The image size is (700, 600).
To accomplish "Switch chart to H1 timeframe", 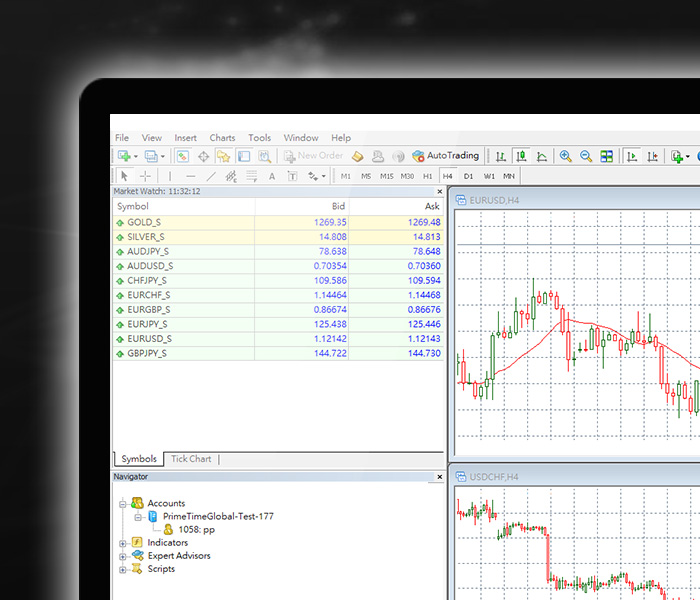I will (427, 176).
